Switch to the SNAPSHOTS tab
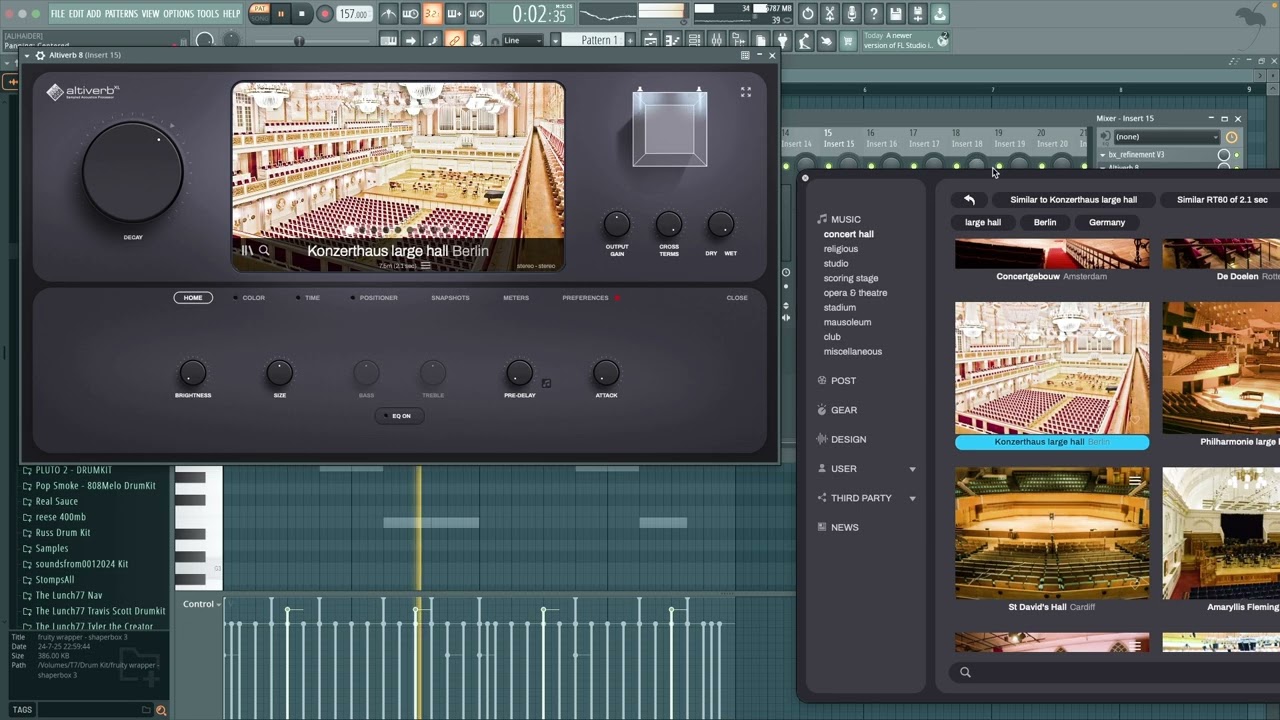 [450, 298]
